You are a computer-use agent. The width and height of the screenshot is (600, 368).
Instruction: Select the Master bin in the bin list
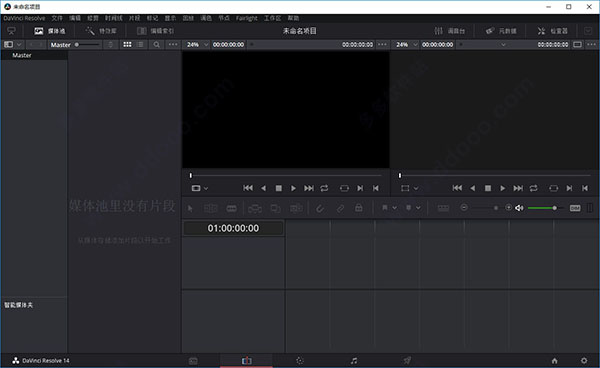coord(34,55)
